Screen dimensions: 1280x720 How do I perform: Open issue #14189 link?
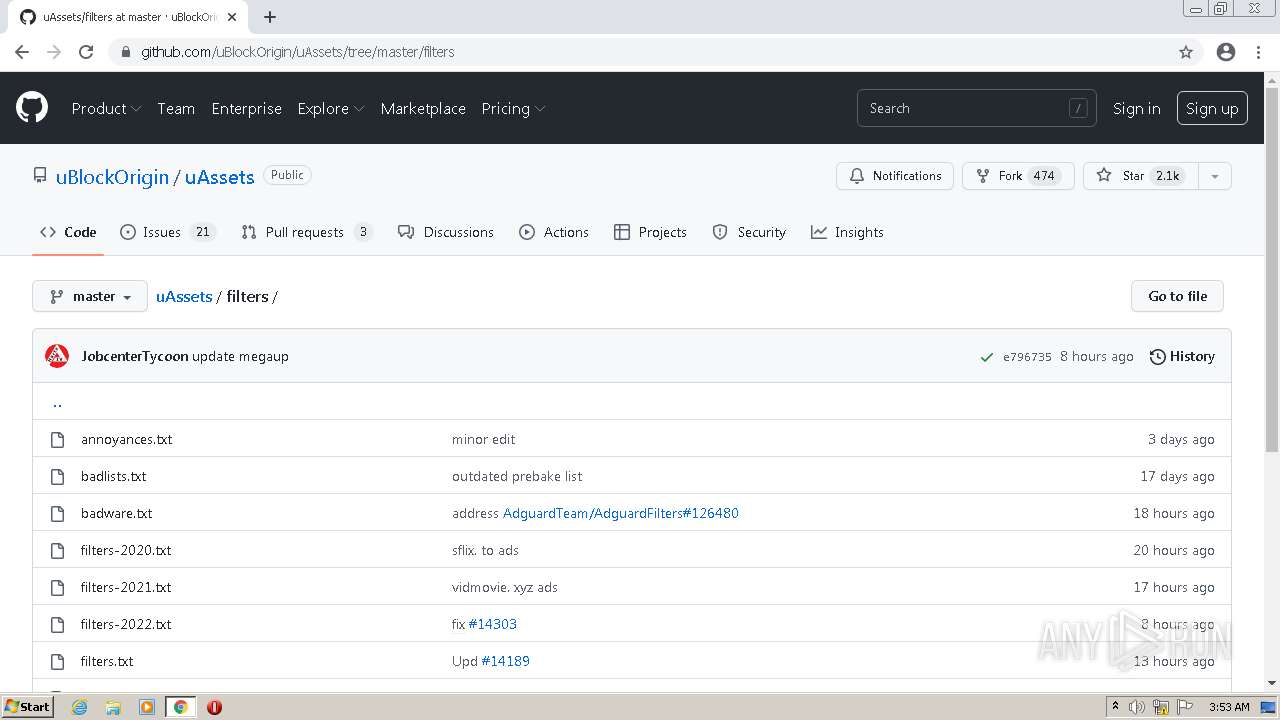coord(505,661)
